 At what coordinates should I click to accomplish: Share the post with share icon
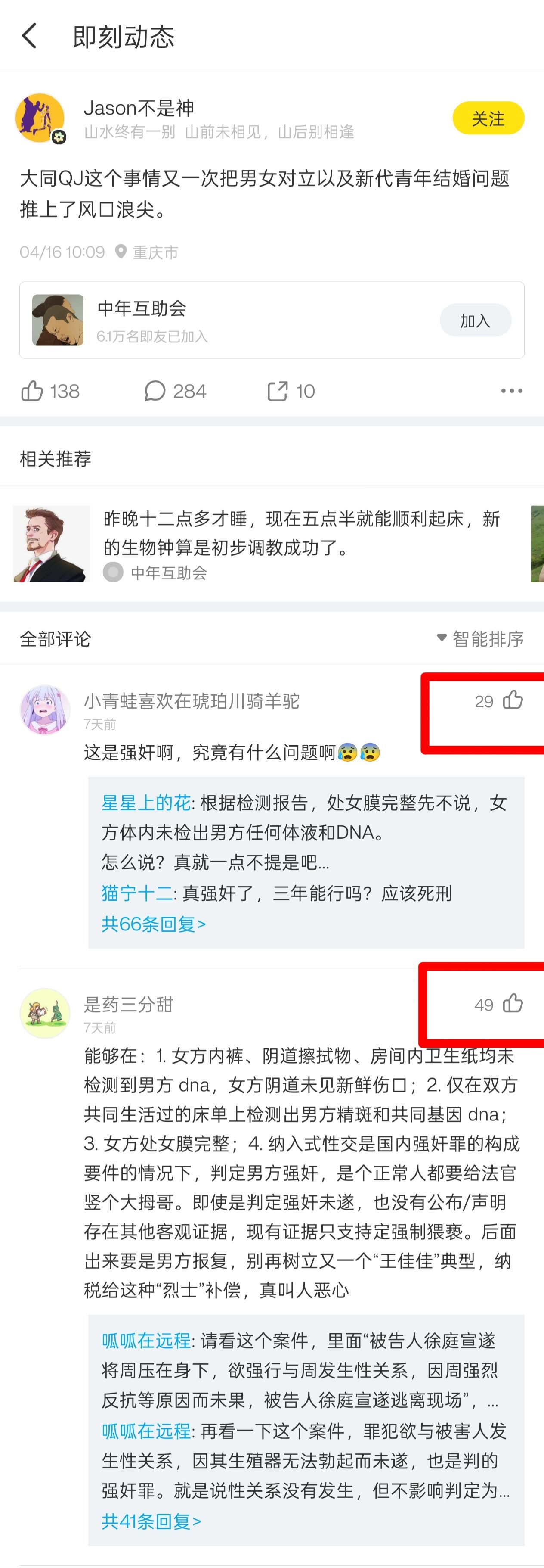coord(278,391)
